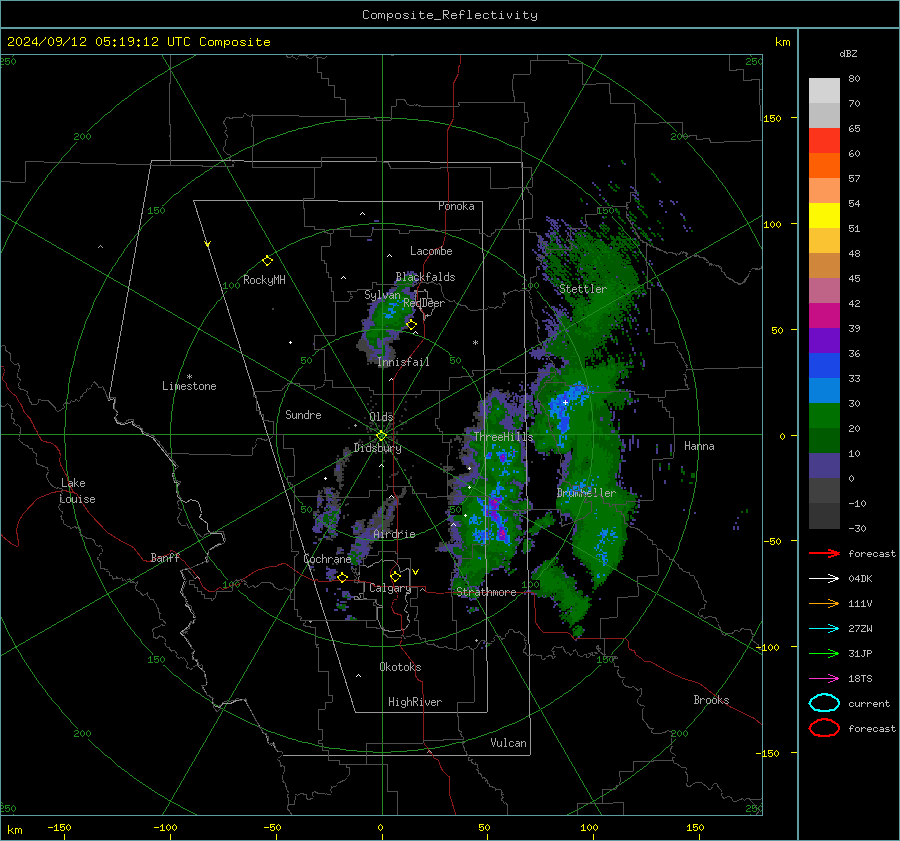
Task: Click the Brooks city label
Action: (711, 700)
